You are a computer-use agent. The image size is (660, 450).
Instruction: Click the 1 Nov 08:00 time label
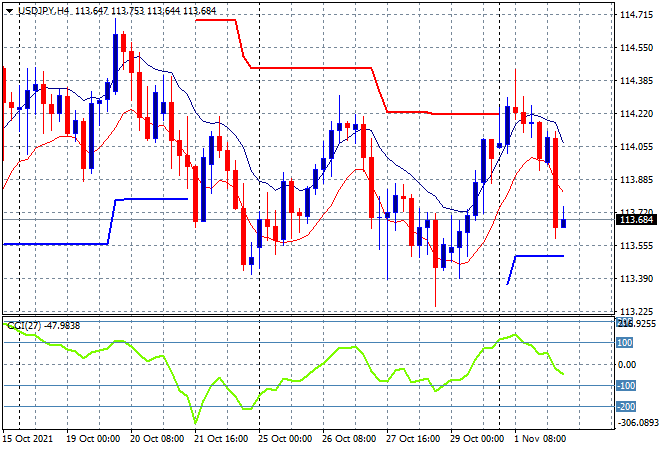point(540,439)
